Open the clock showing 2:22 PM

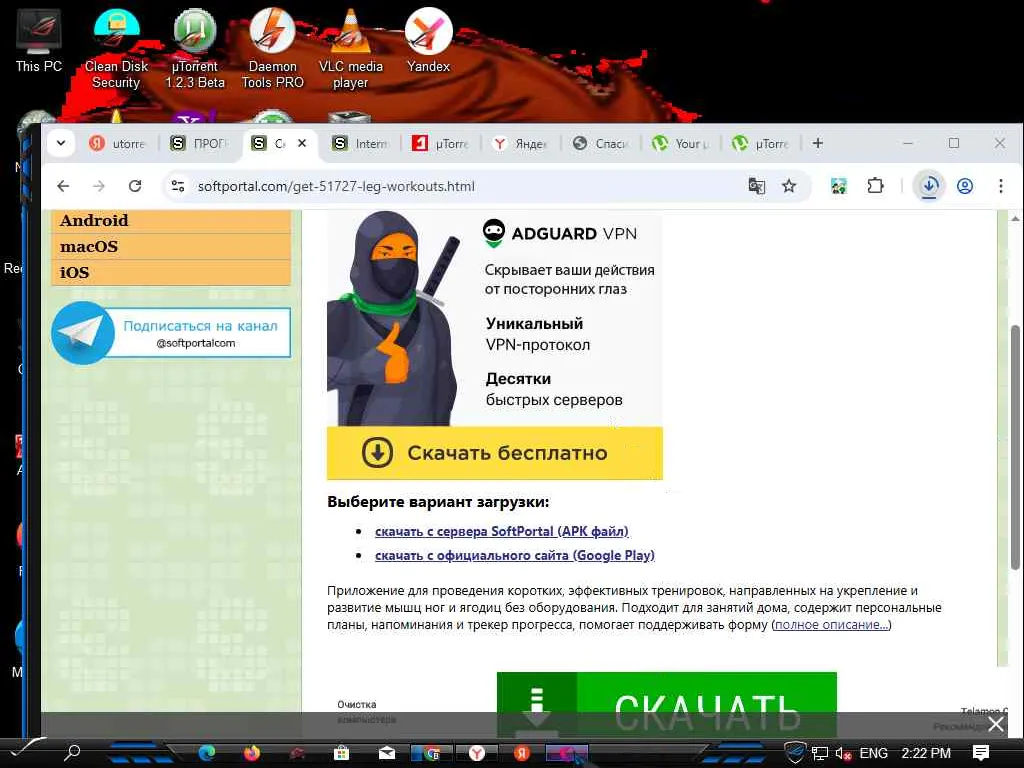click(926, 753)
